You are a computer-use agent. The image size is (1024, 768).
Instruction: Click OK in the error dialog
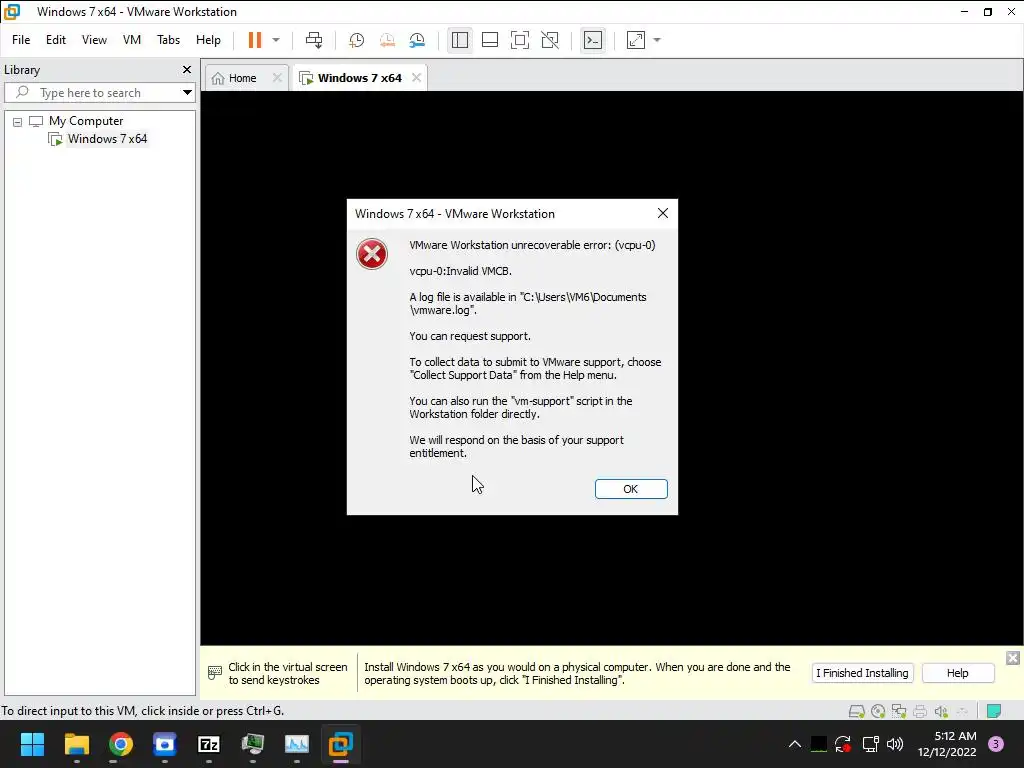tap(631, 488)
